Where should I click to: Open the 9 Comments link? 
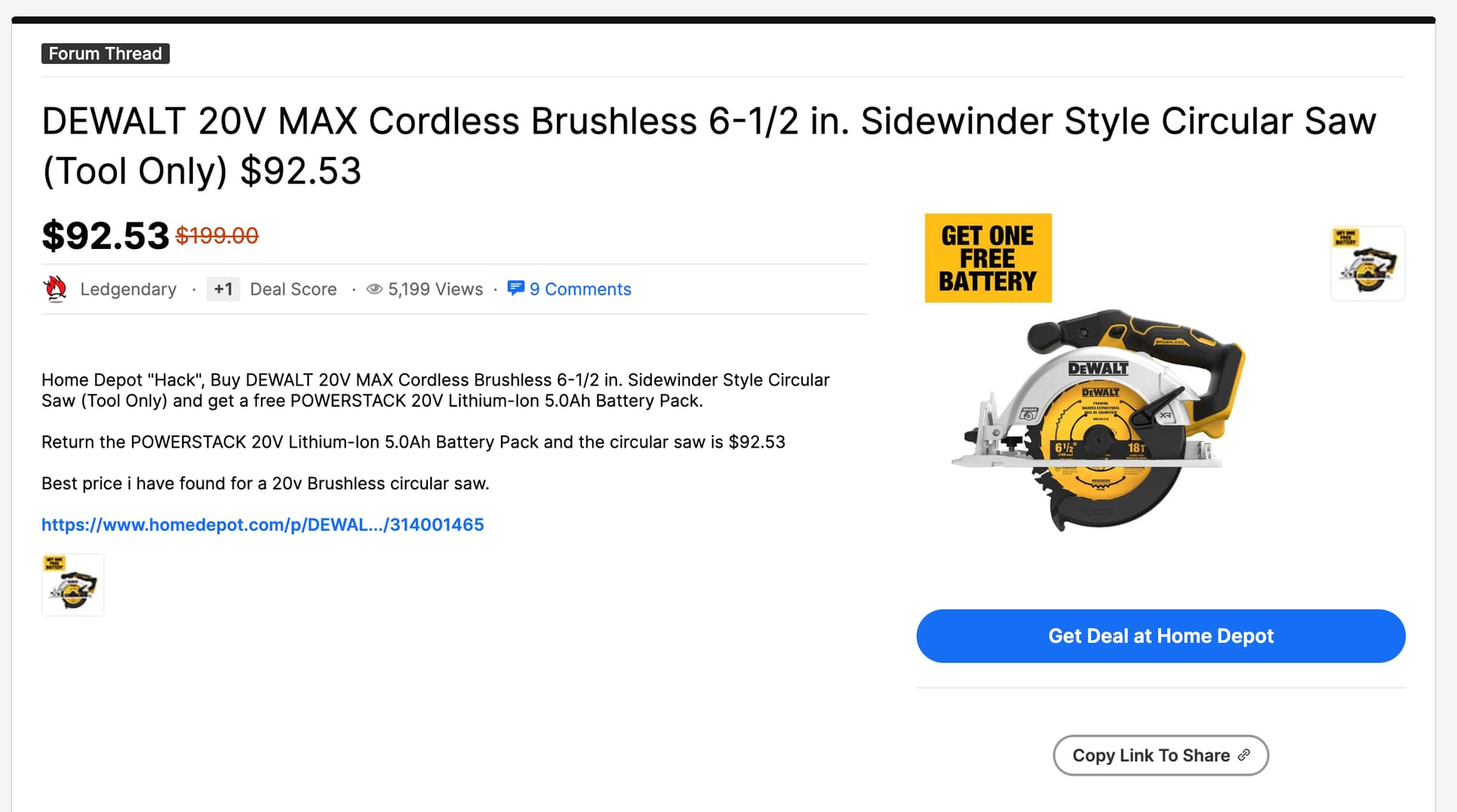580,289
